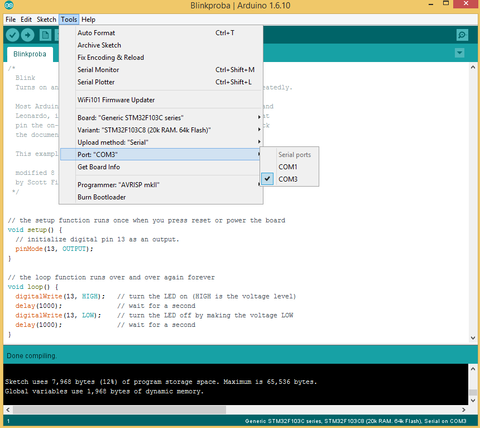Viewport: 480px width, 428px height.
Task: Select Burn Bootloader
Action: point(161,197)
